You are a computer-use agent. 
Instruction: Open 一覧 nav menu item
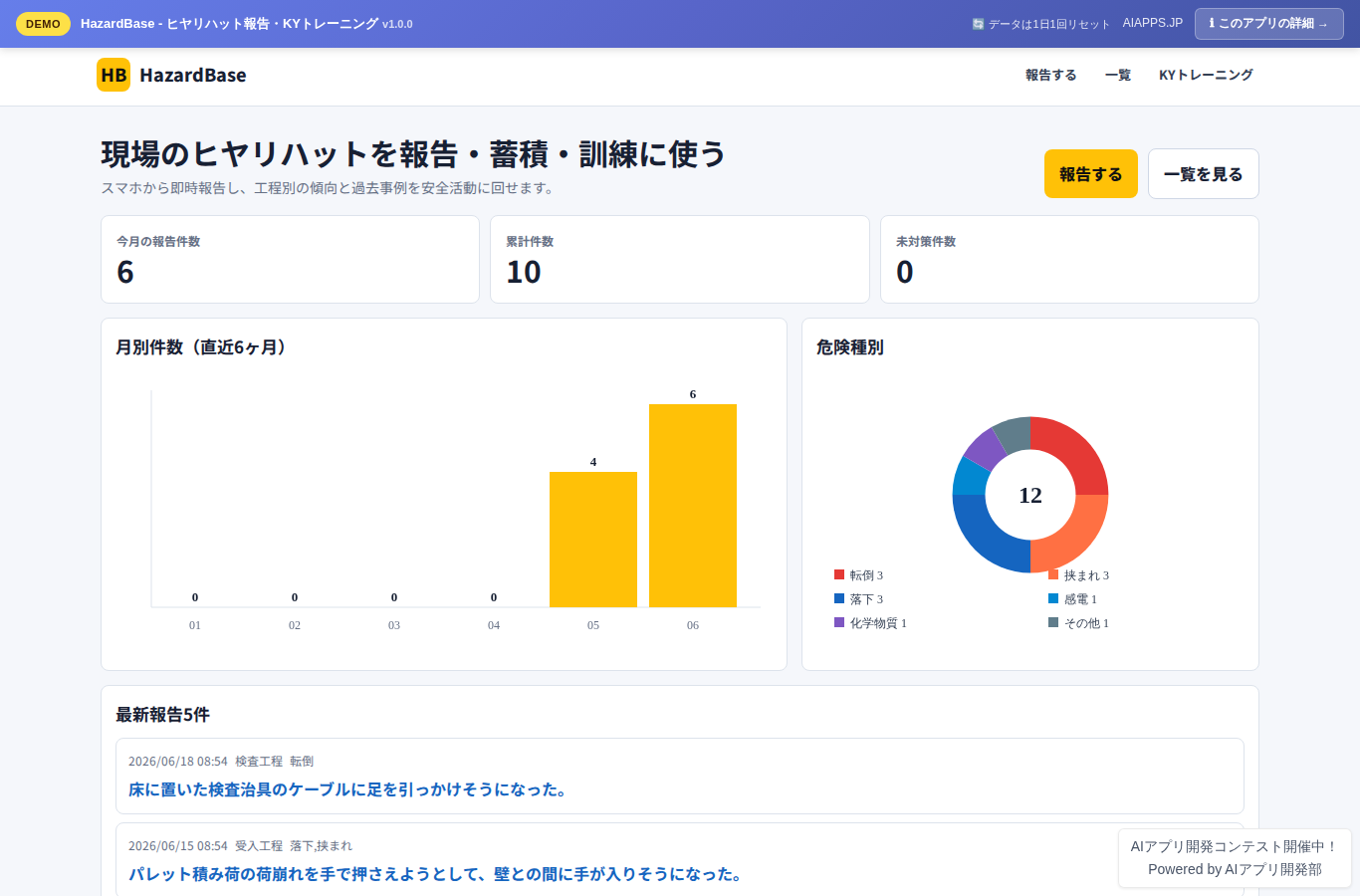click(1118, 75)
